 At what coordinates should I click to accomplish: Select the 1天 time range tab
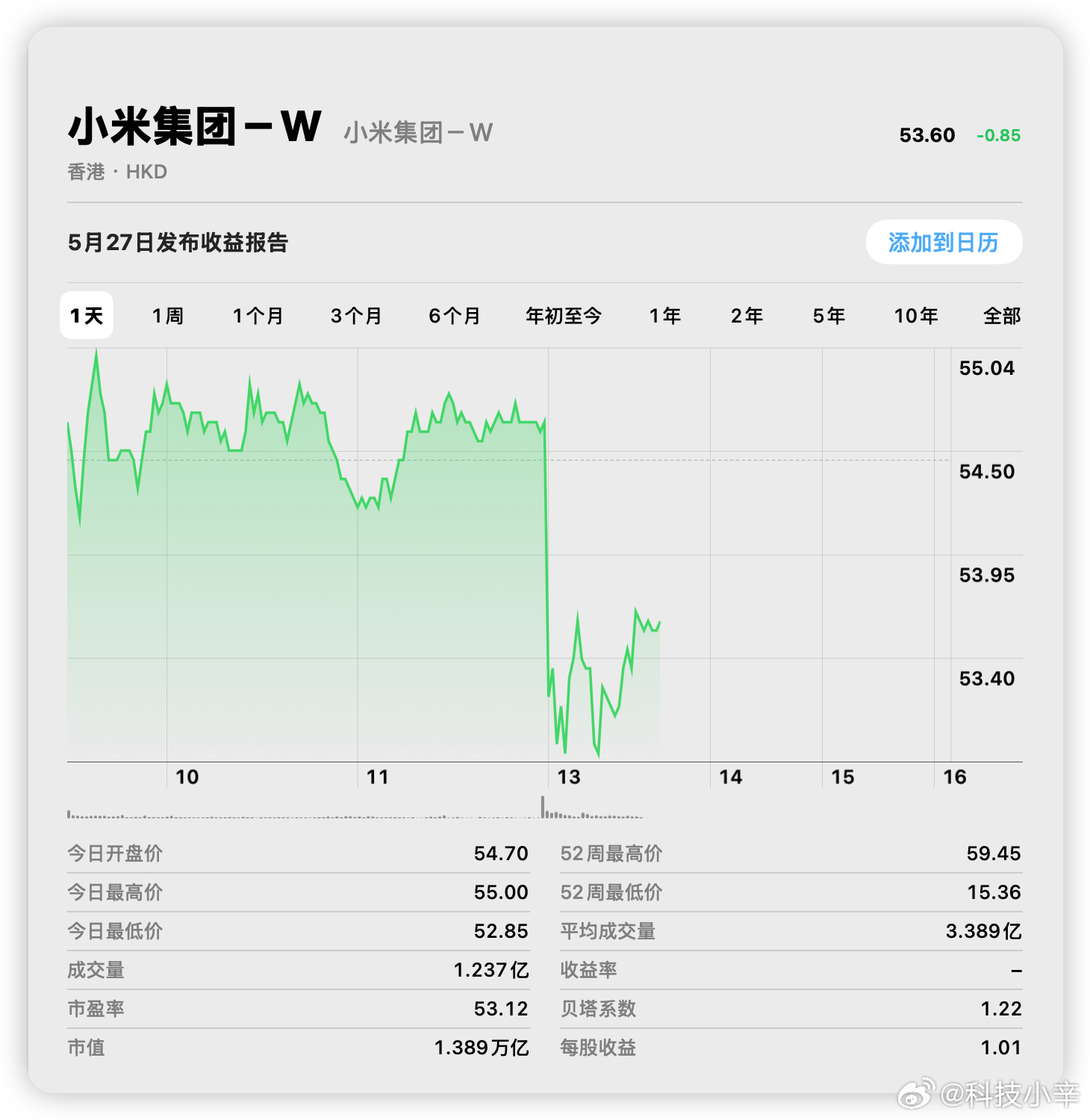coord(87,315)
